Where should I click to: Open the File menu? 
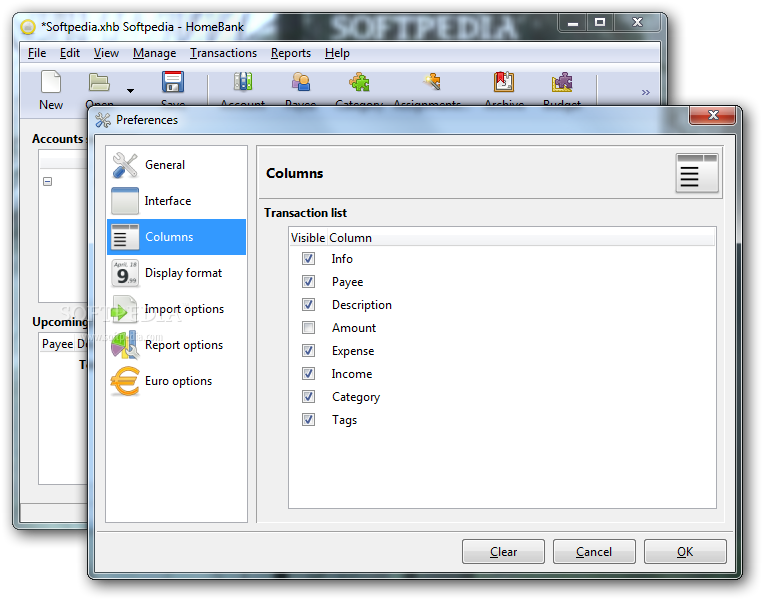tap(37, 53)
